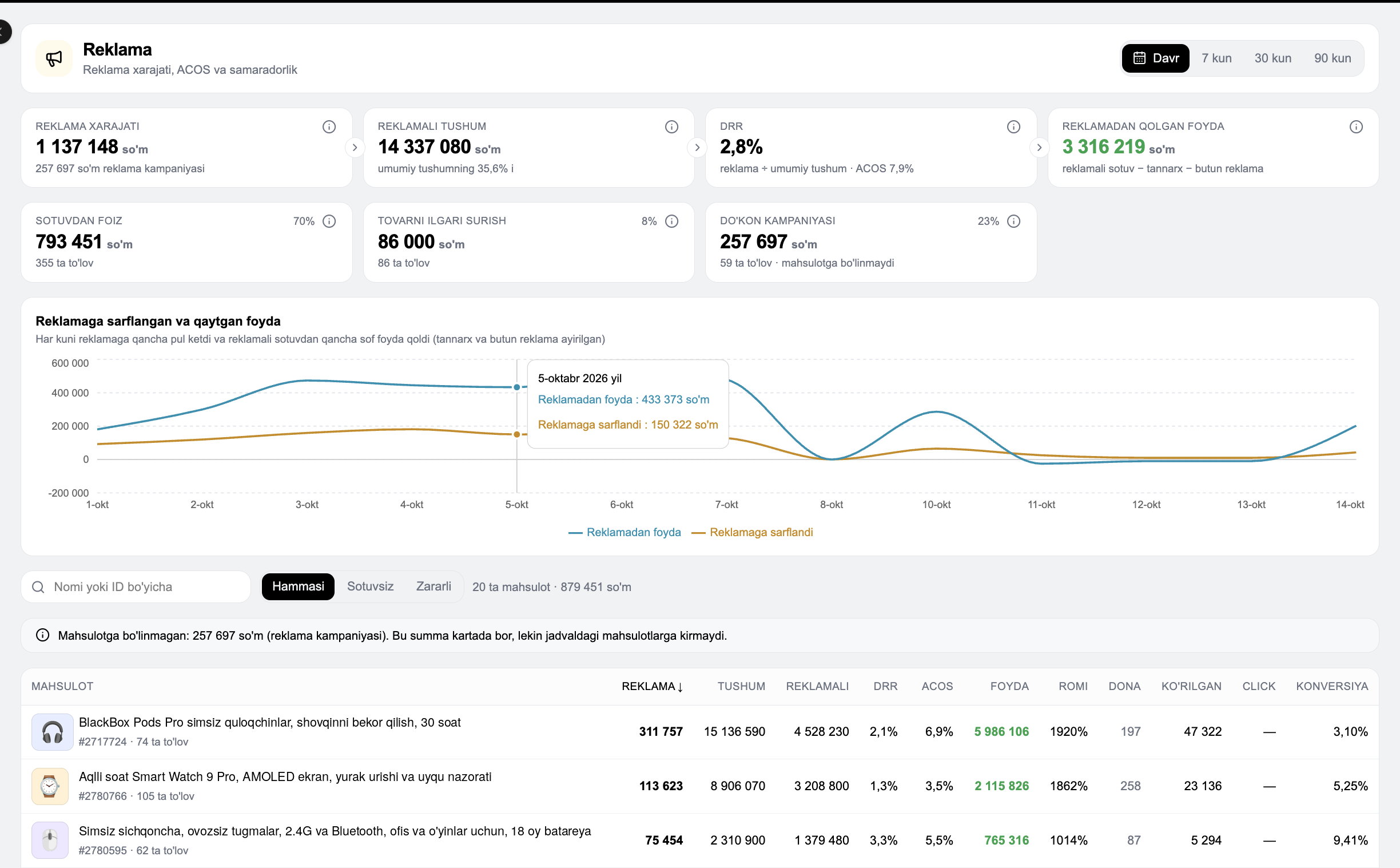The height and width of the screenshot is (868, 1400).
Task: Toggle Reklamadan foyda legend series
Action: (x=625, y=532)
